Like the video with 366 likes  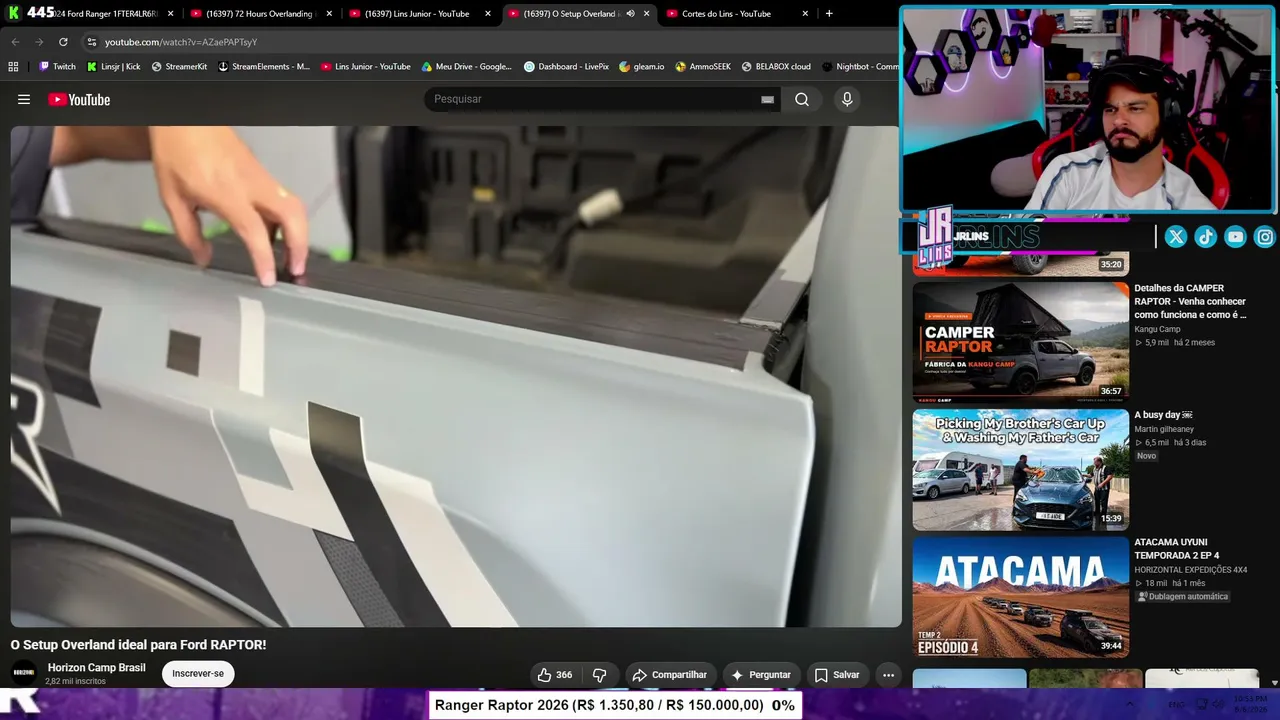[554, 675]
